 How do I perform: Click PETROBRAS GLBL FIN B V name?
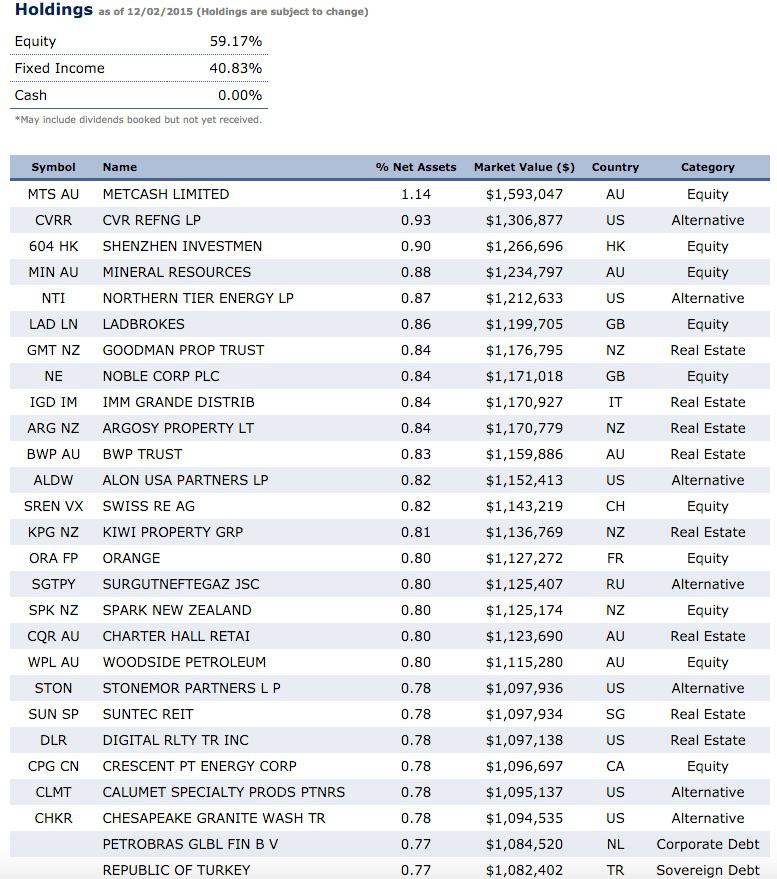click(x=190, y=844)
